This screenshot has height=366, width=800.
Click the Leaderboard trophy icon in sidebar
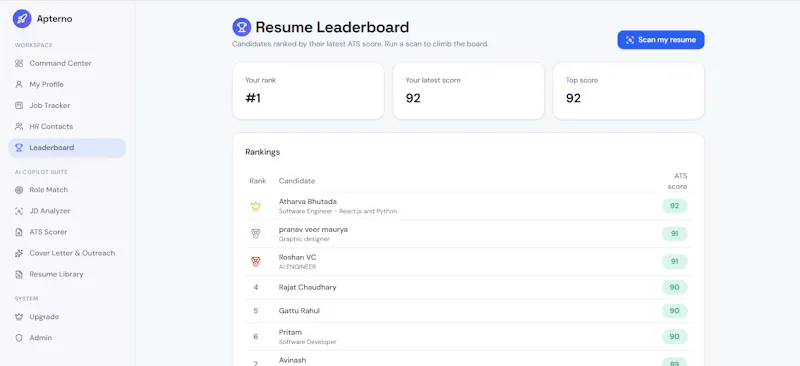point(19,148)
